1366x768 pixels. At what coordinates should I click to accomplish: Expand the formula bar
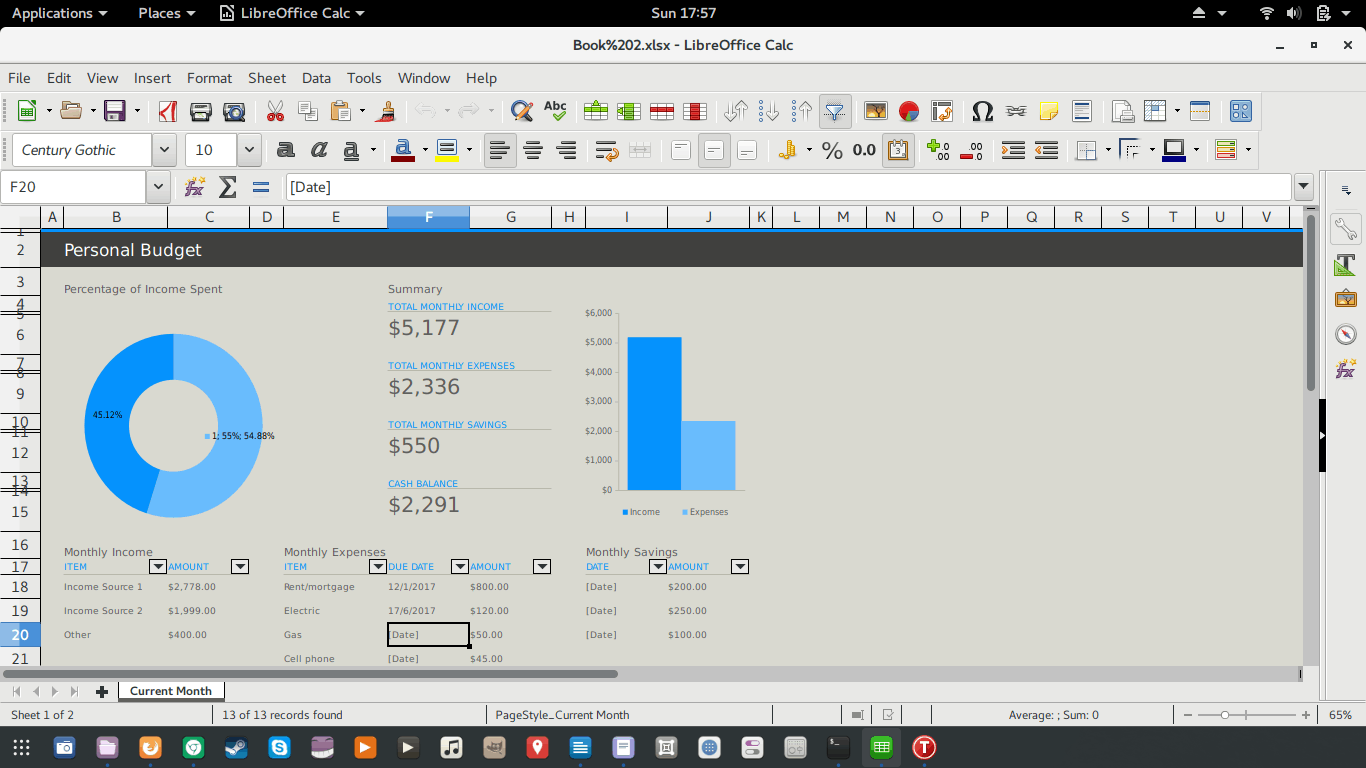click(1304, 187)
